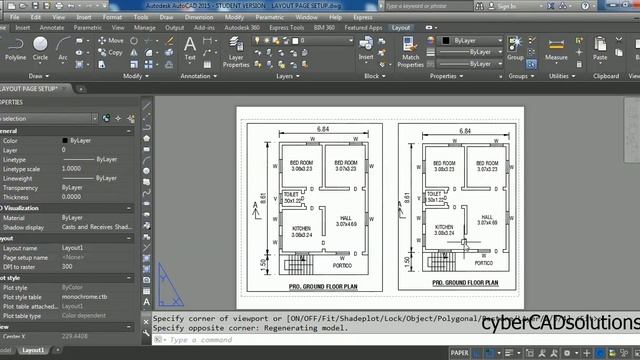Image resolution: width=640 pixels, height=360 pixels.
Task: Open the object color ByLayer dropdown
Action: pyautogui.click(x=471, y=40)
